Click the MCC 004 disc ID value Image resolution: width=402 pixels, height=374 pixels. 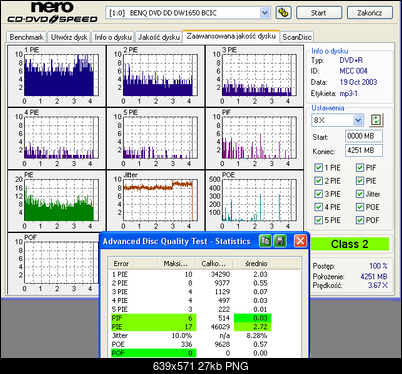coord(353,71)
